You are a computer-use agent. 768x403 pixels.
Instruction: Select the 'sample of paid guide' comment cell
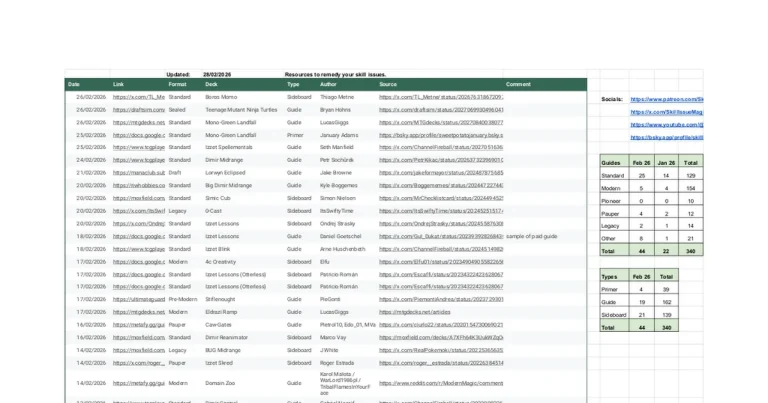[531, 236]
